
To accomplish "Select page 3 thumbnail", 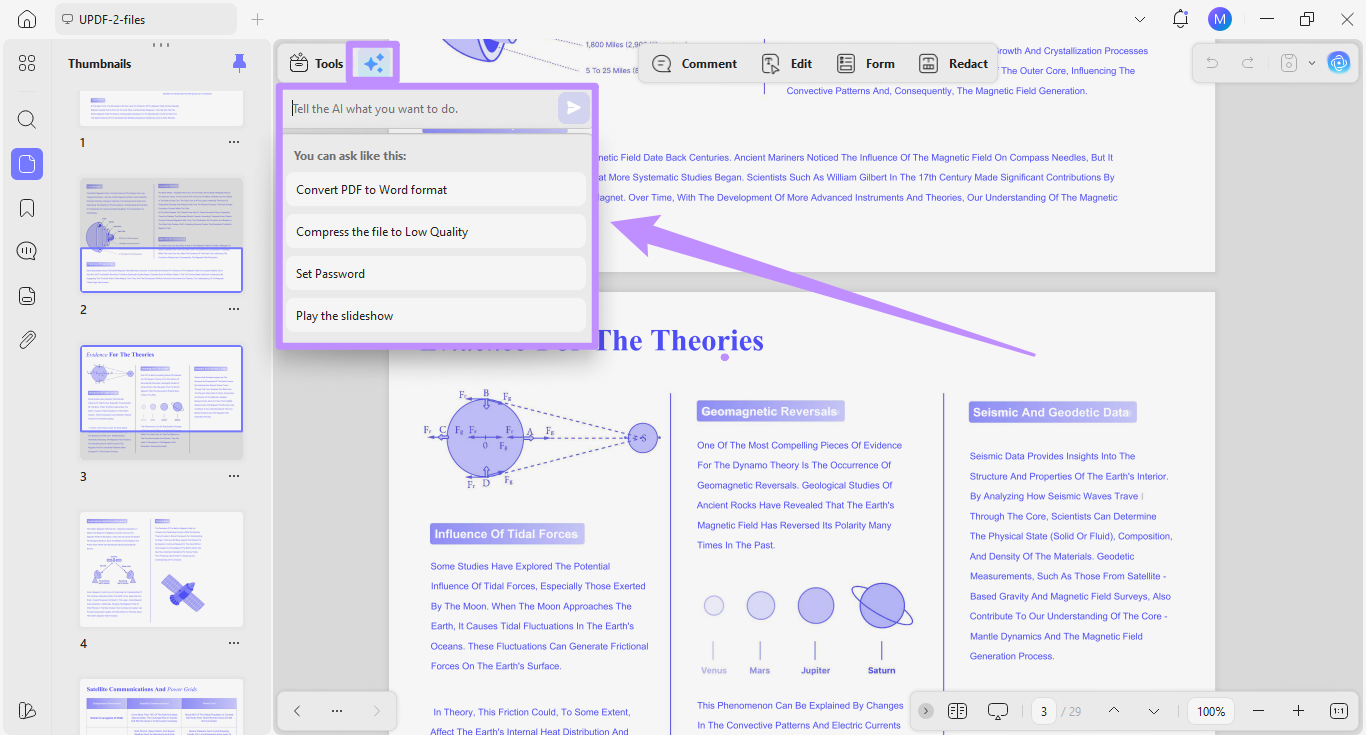I will [161, 402].
